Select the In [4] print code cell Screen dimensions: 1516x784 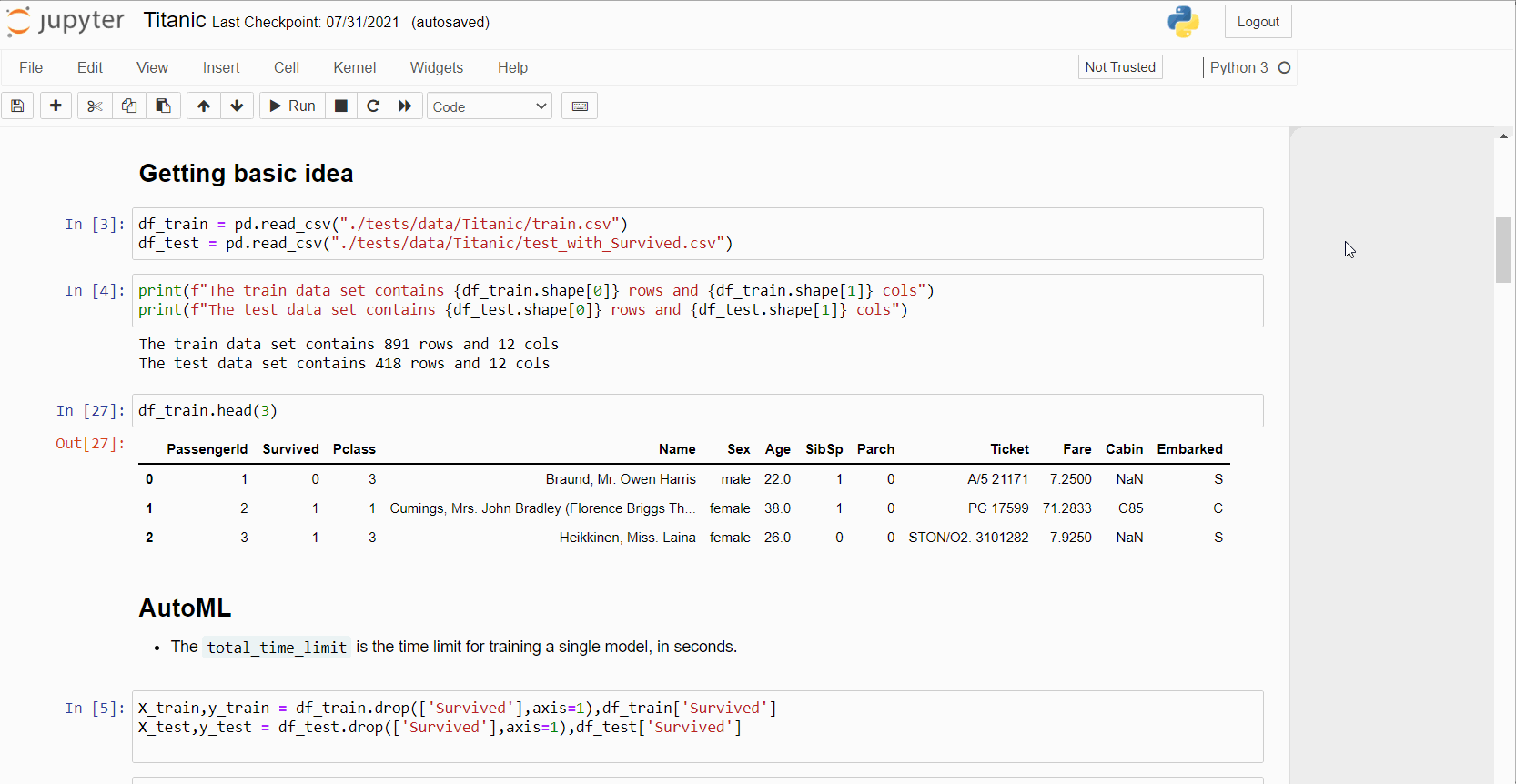[697, 300]
